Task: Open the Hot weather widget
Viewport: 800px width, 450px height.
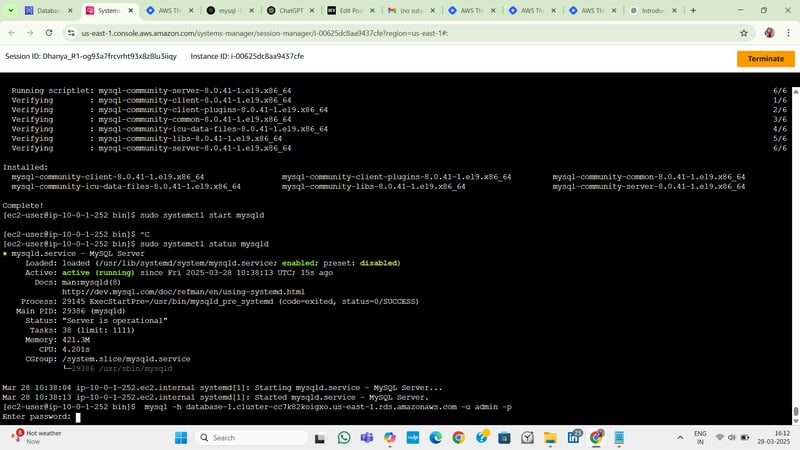Action: pos(37,437)
